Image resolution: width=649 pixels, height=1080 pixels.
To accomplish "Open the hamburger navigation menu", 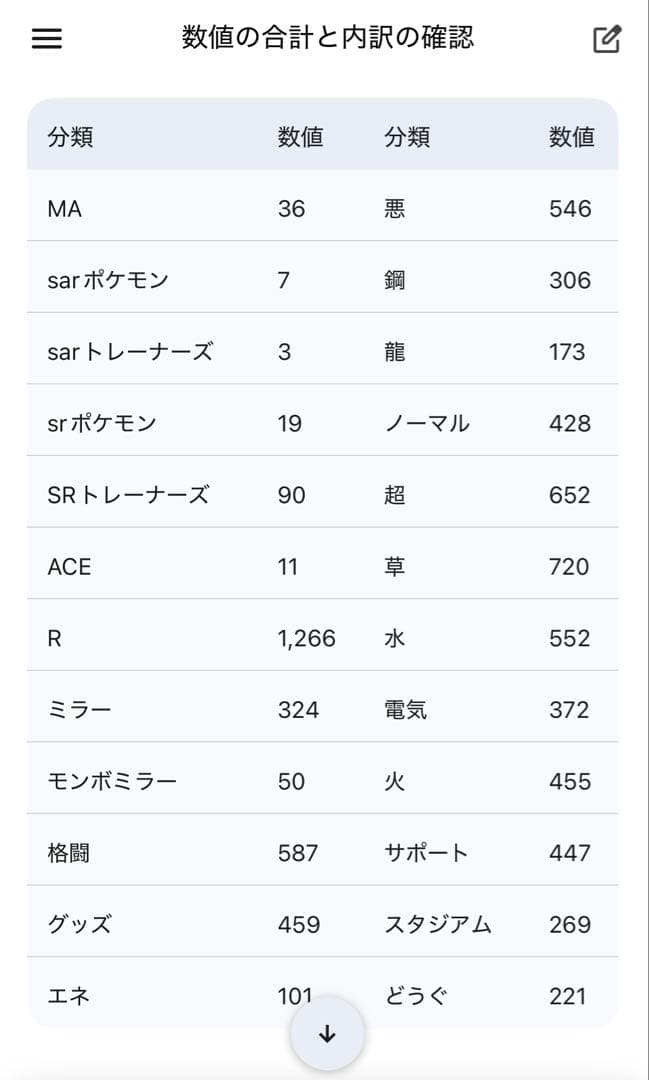I will [x=44, y=38].
